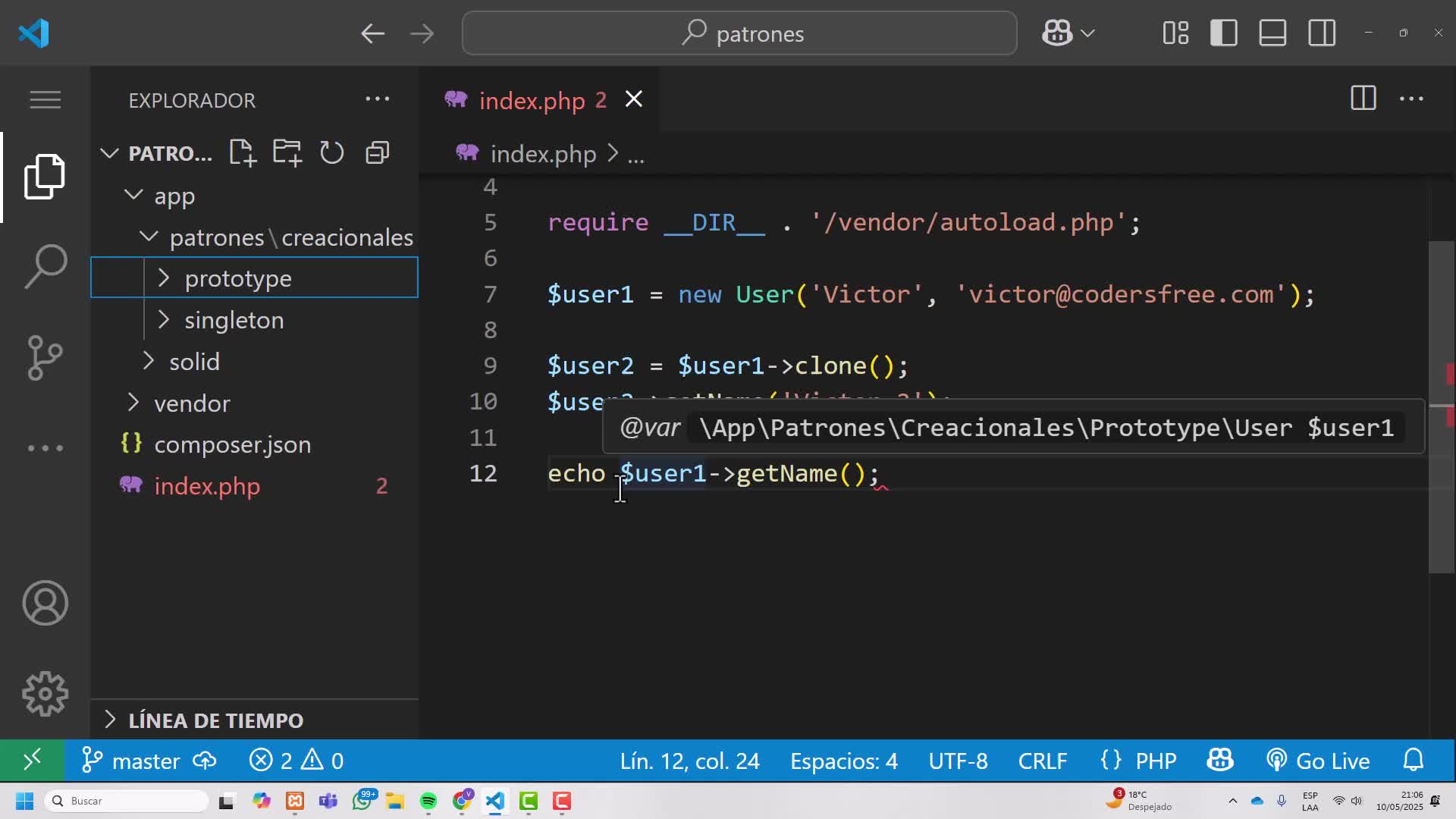The image size is (1456, 819).
Task: Collapse the PATRONES root section
Action: click(109, 153)
